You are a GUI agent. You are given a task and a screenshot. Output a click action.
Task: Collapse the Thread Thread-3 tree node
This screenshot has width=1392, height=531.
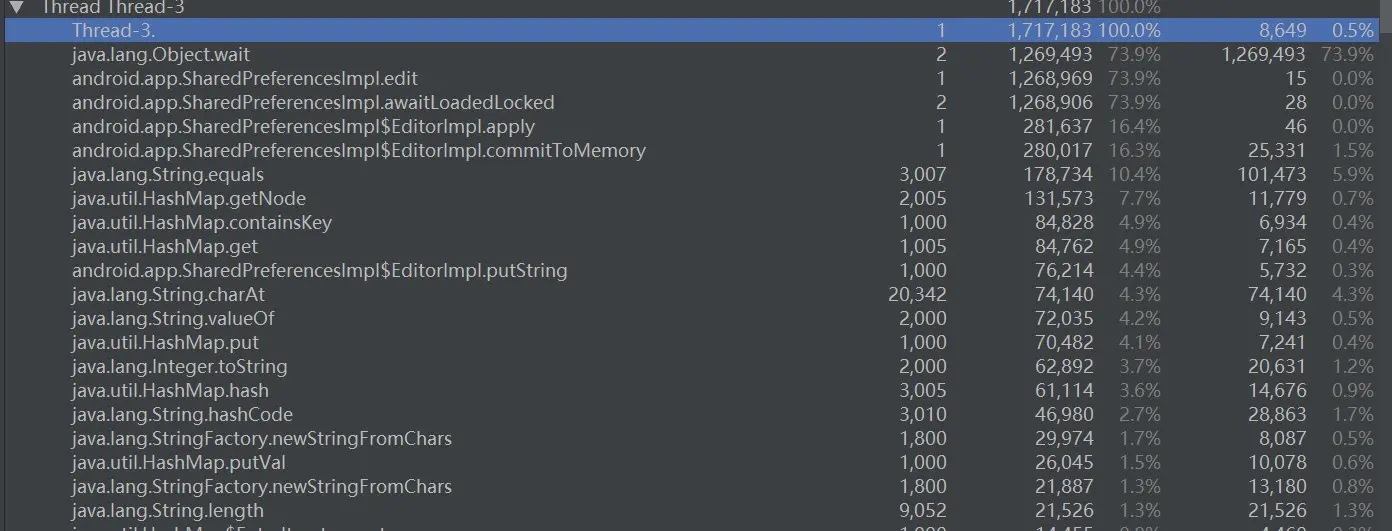tap(16, 7)
